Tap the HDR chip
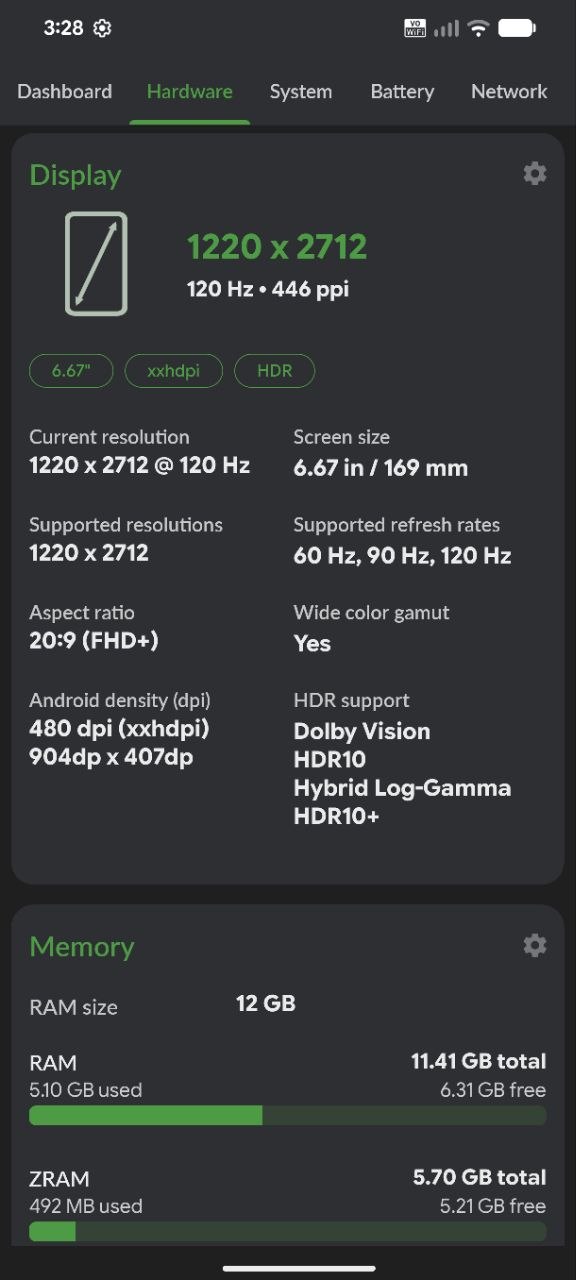This screenshot has height=1280, width=576. click(x=275, y=370)
